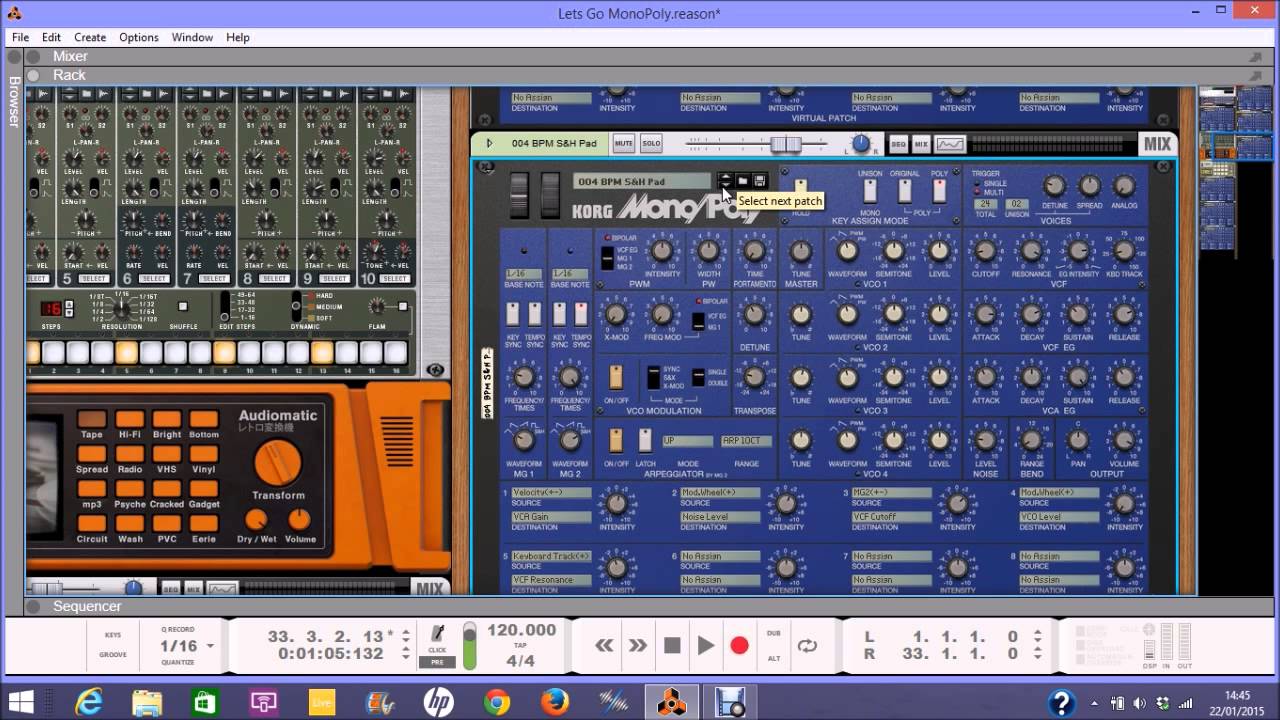This screenshot has width=1280, height=720.
Task: Select the Eerie preset on Audiomatic
Action: pyautogui.click(x=204, y=523)
